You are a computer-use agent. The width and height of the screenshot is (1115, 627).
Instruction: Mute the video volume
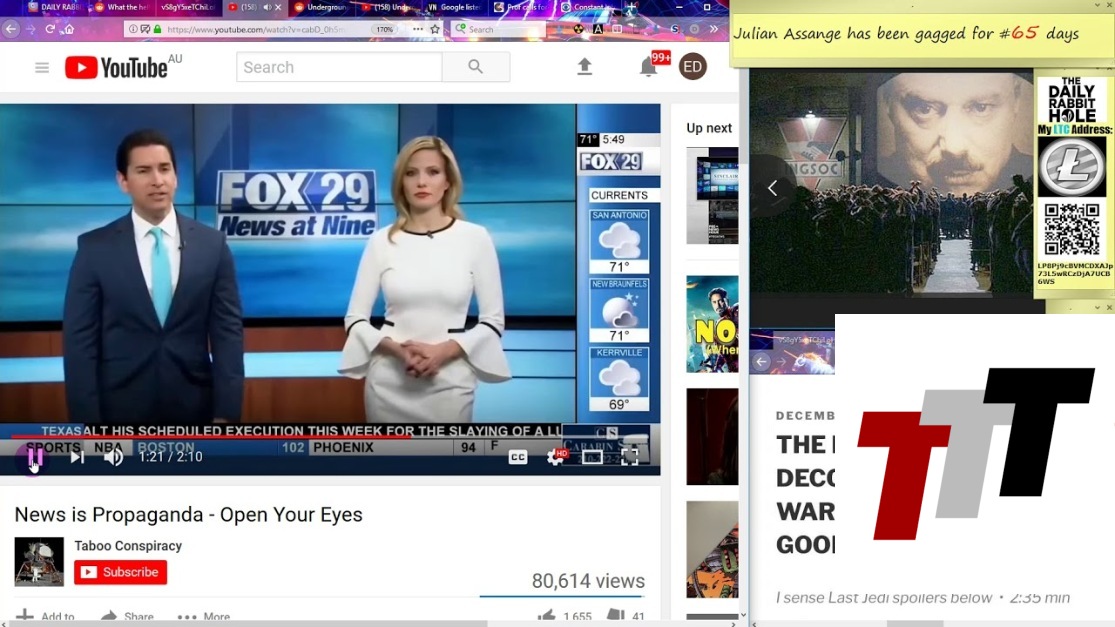[114, 457]
